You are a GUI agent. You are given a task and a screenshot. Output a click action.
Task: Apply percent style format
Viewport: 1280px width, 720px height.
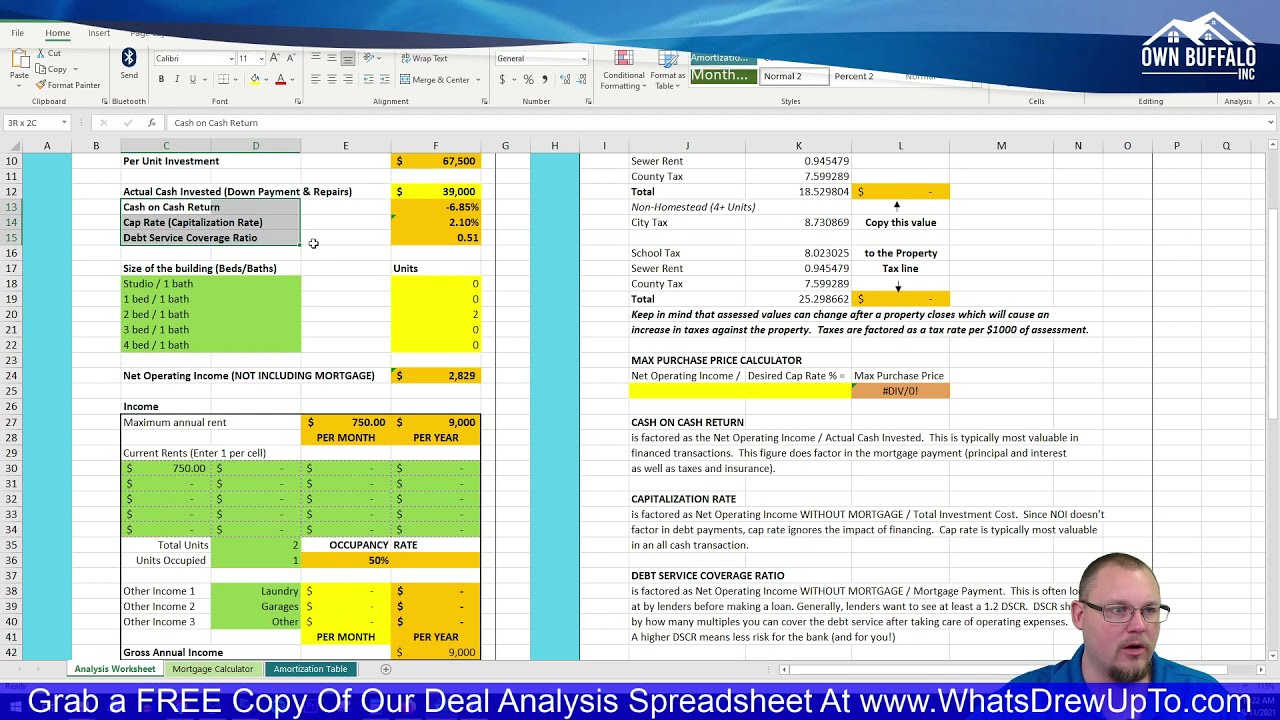pyautogui.click(x=528, y=79)
